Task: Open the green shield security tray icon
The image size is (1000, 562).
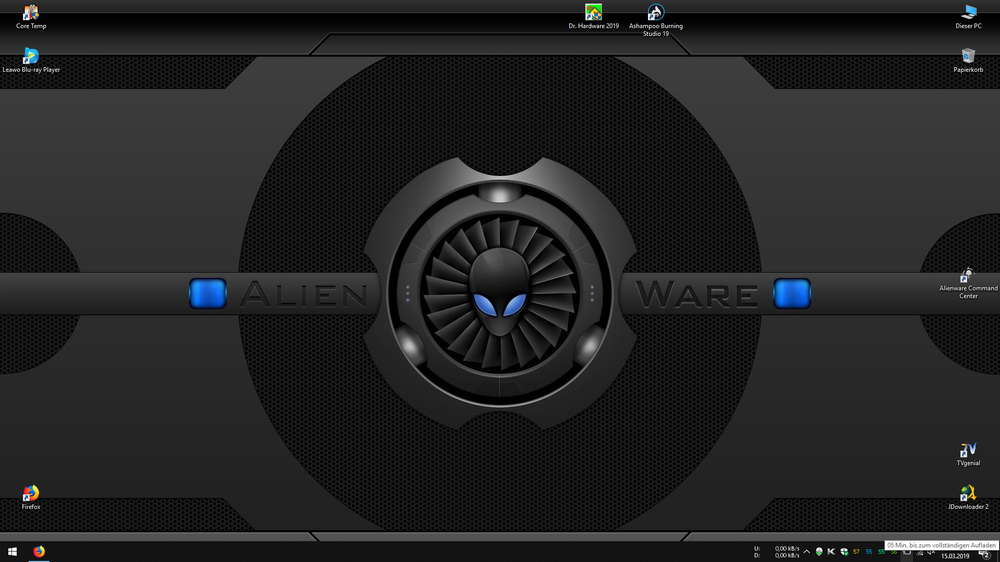Action: [844, 551]
